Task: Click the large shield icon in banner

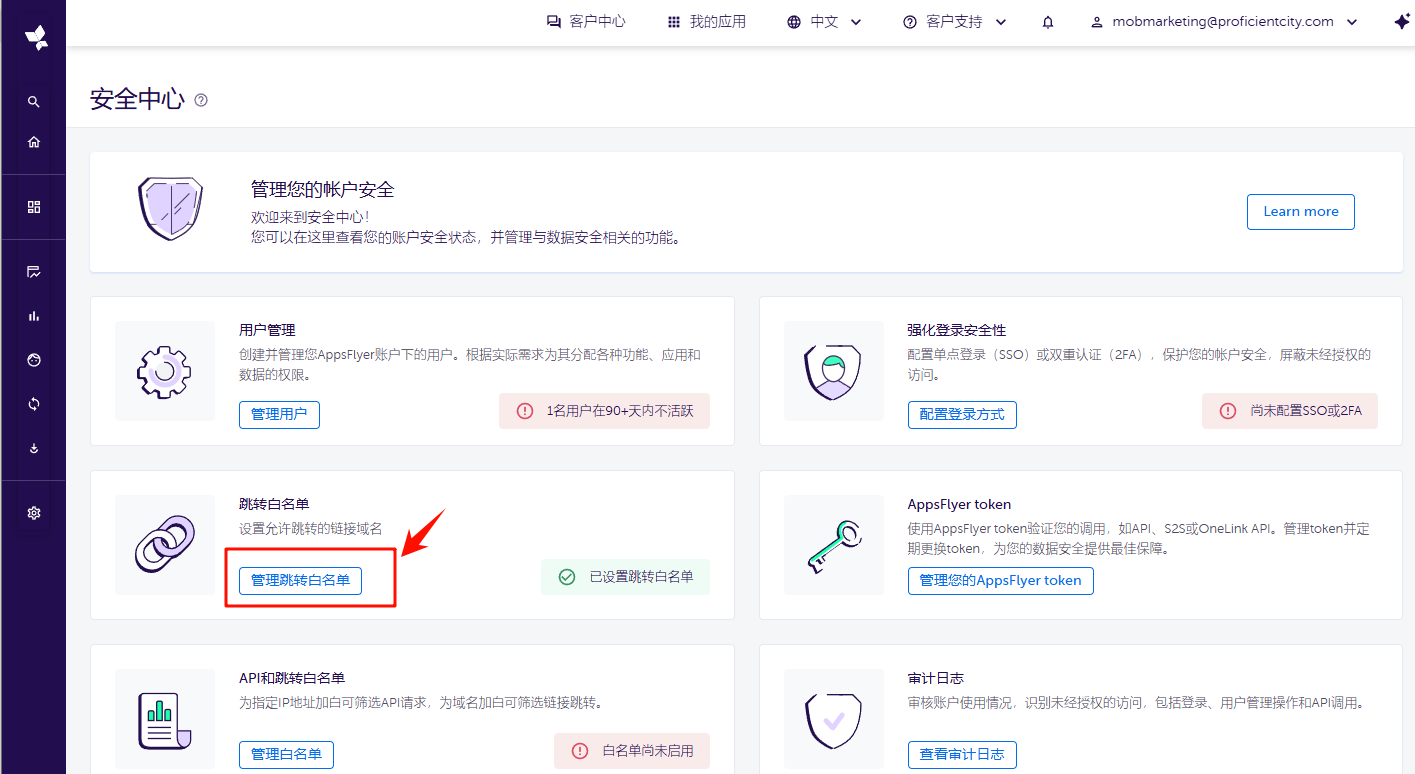Action: tap(170, 209)
